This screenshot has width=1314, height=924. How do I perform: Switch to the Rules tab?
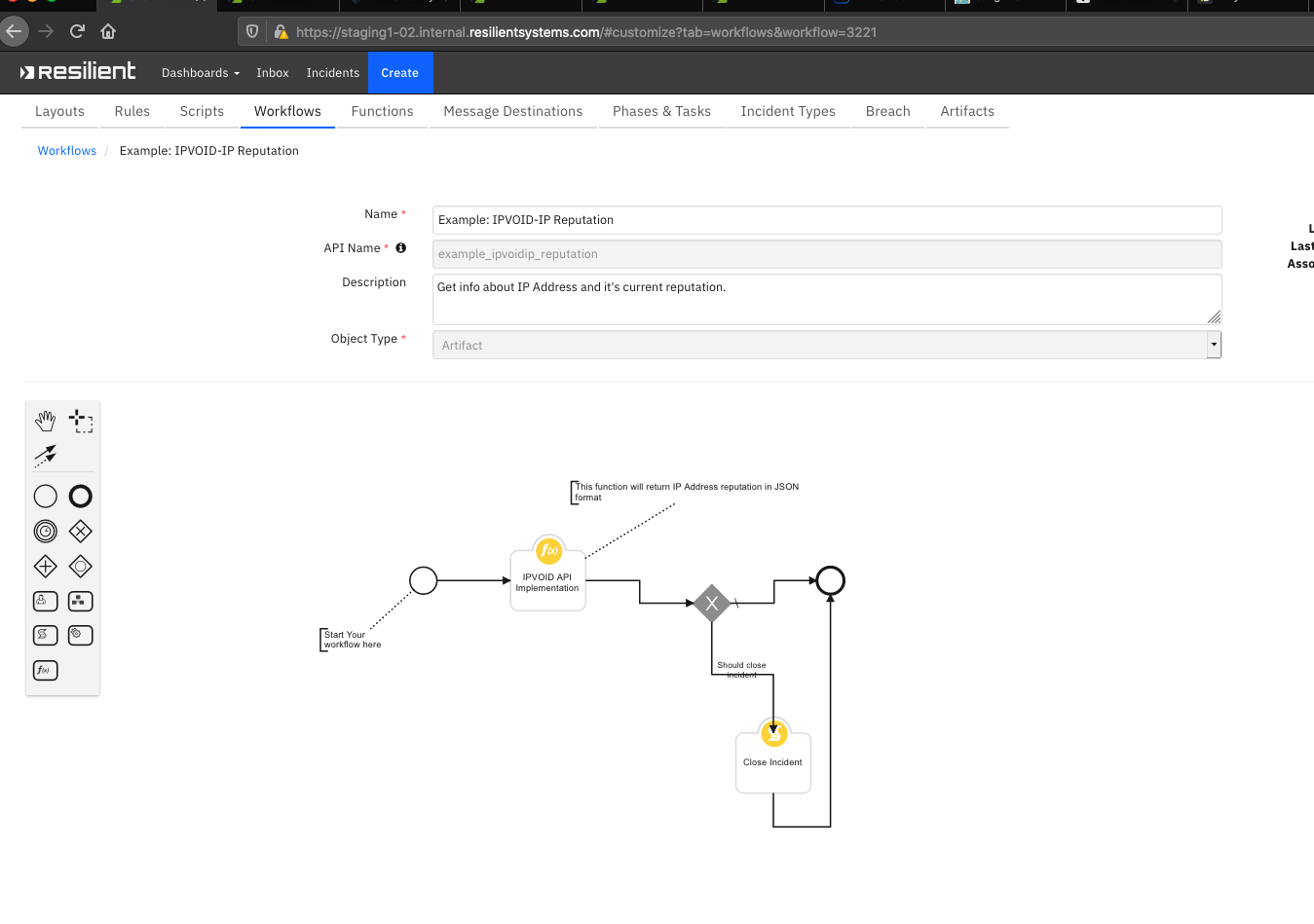[x=132, y=112]
